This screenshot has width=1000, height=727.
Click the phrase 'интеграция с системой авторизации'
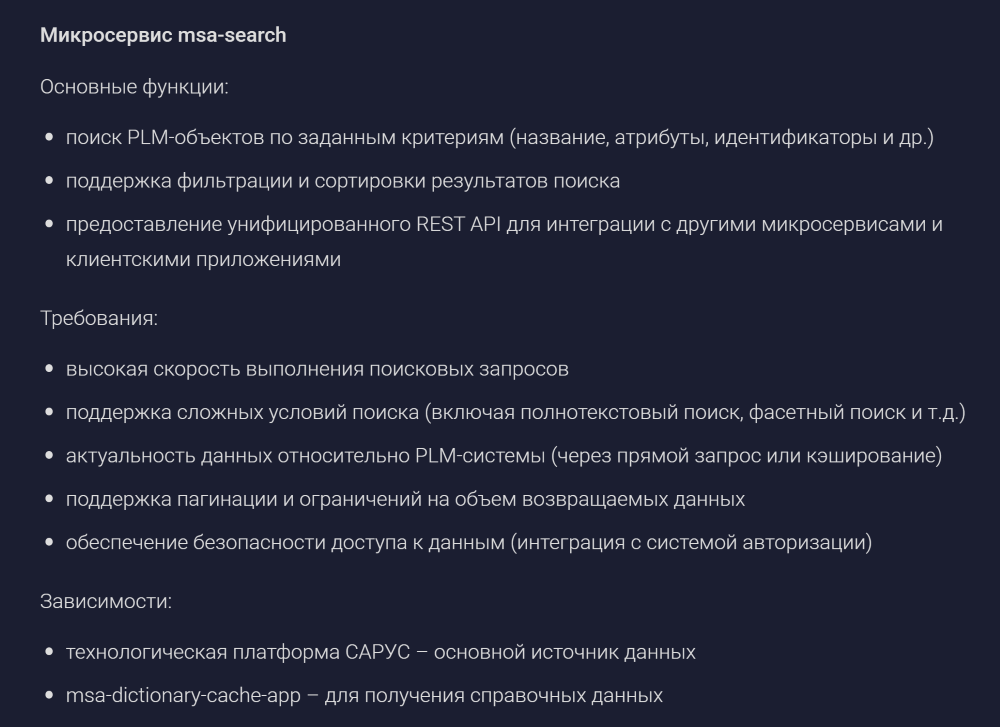click(691, 543)
